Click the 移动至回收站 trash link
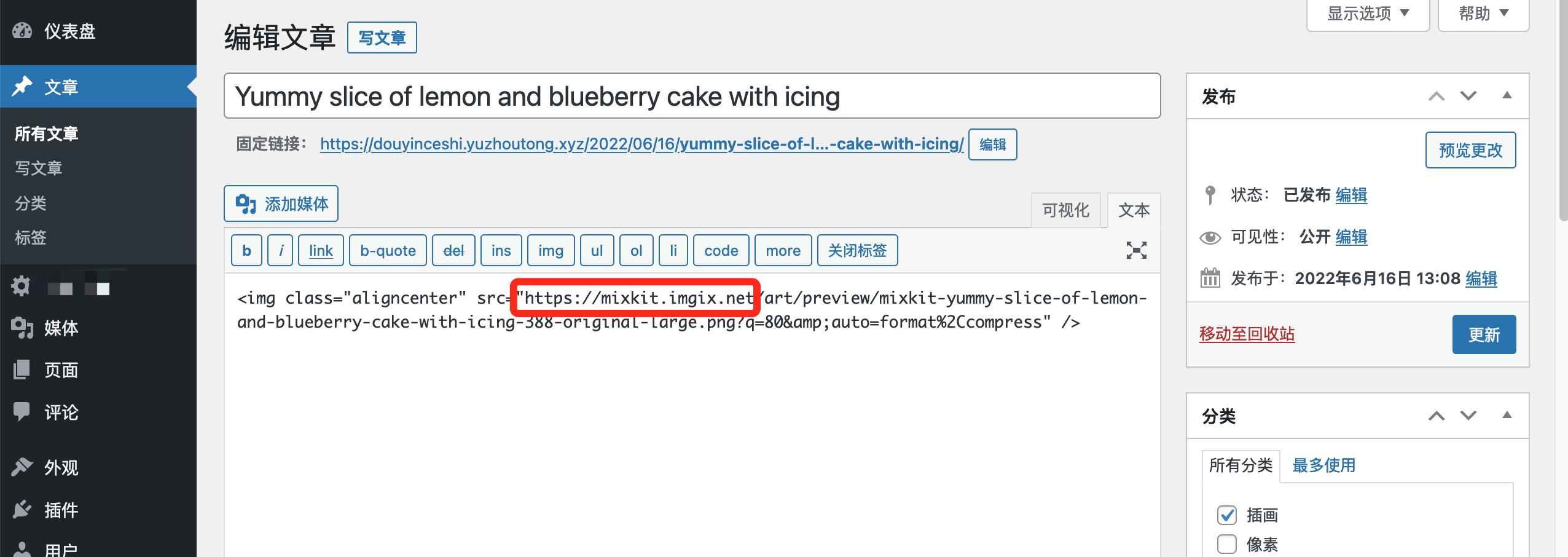 (x=1247, y=334)
